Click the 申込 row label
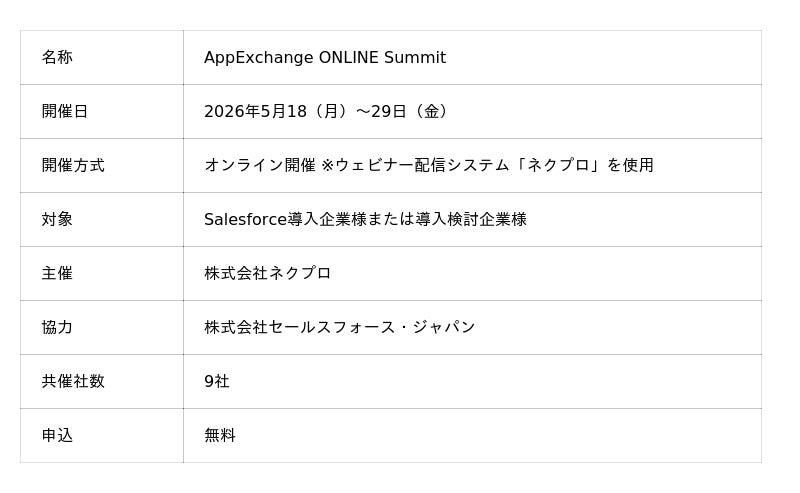Viewport: 800px width, 493px height. pyautogui.click(x=57, y=436)
